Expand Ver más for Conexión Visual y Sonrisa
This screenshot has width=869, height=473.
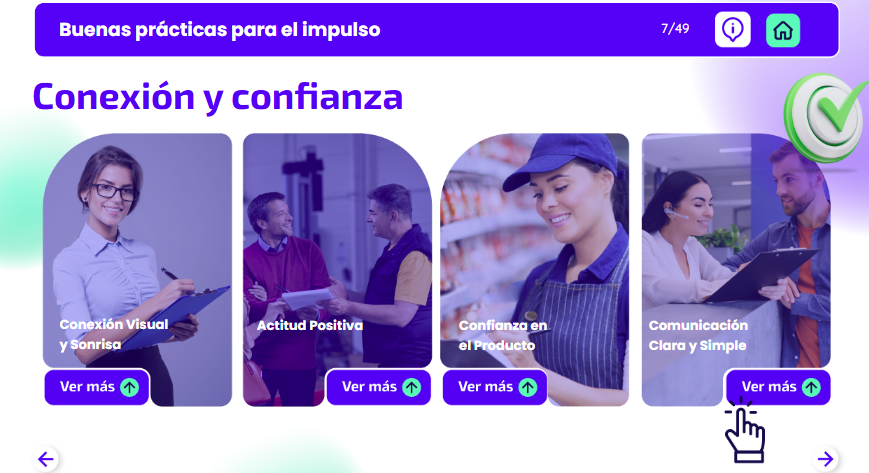(97, 387)
